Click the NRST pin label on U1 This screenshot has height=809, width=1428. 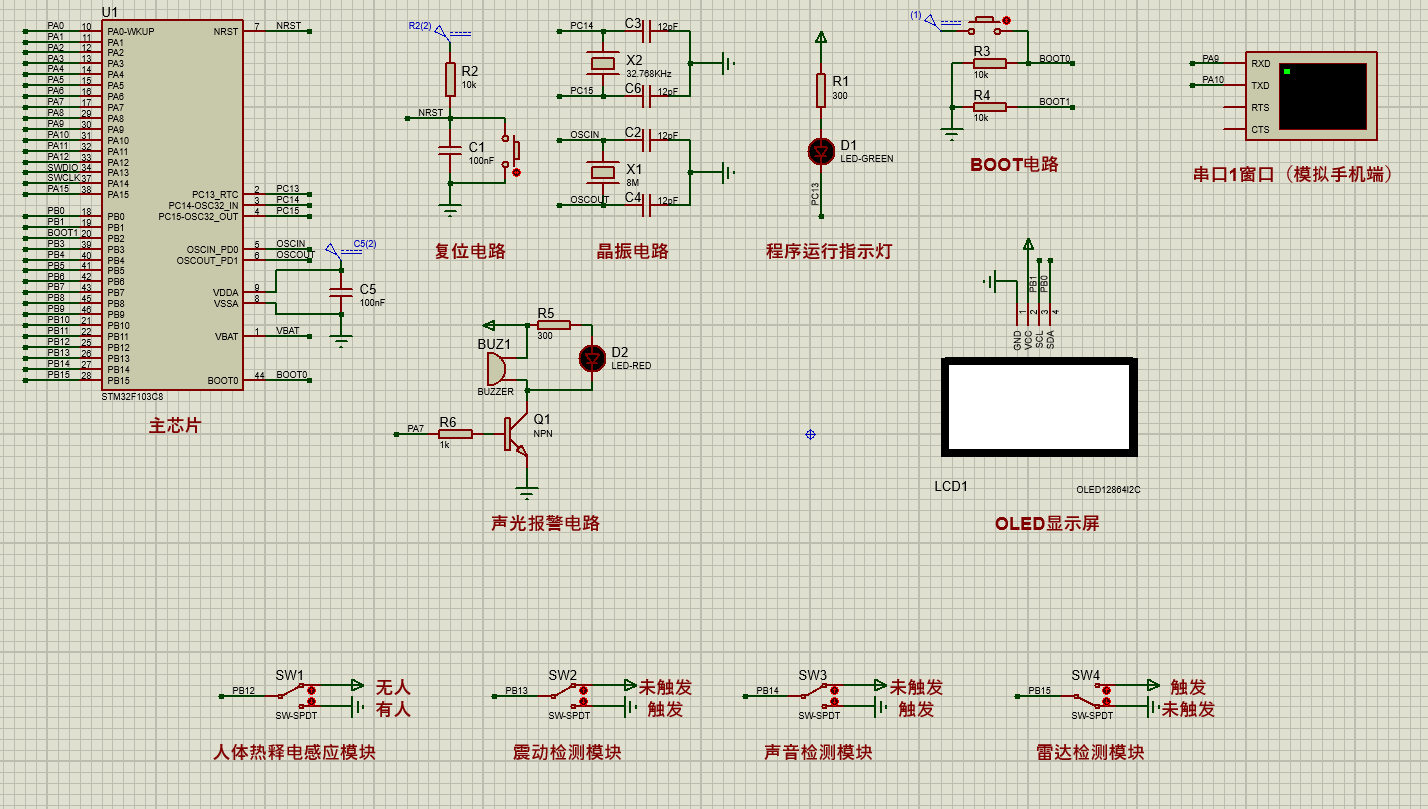click(226, 31)
